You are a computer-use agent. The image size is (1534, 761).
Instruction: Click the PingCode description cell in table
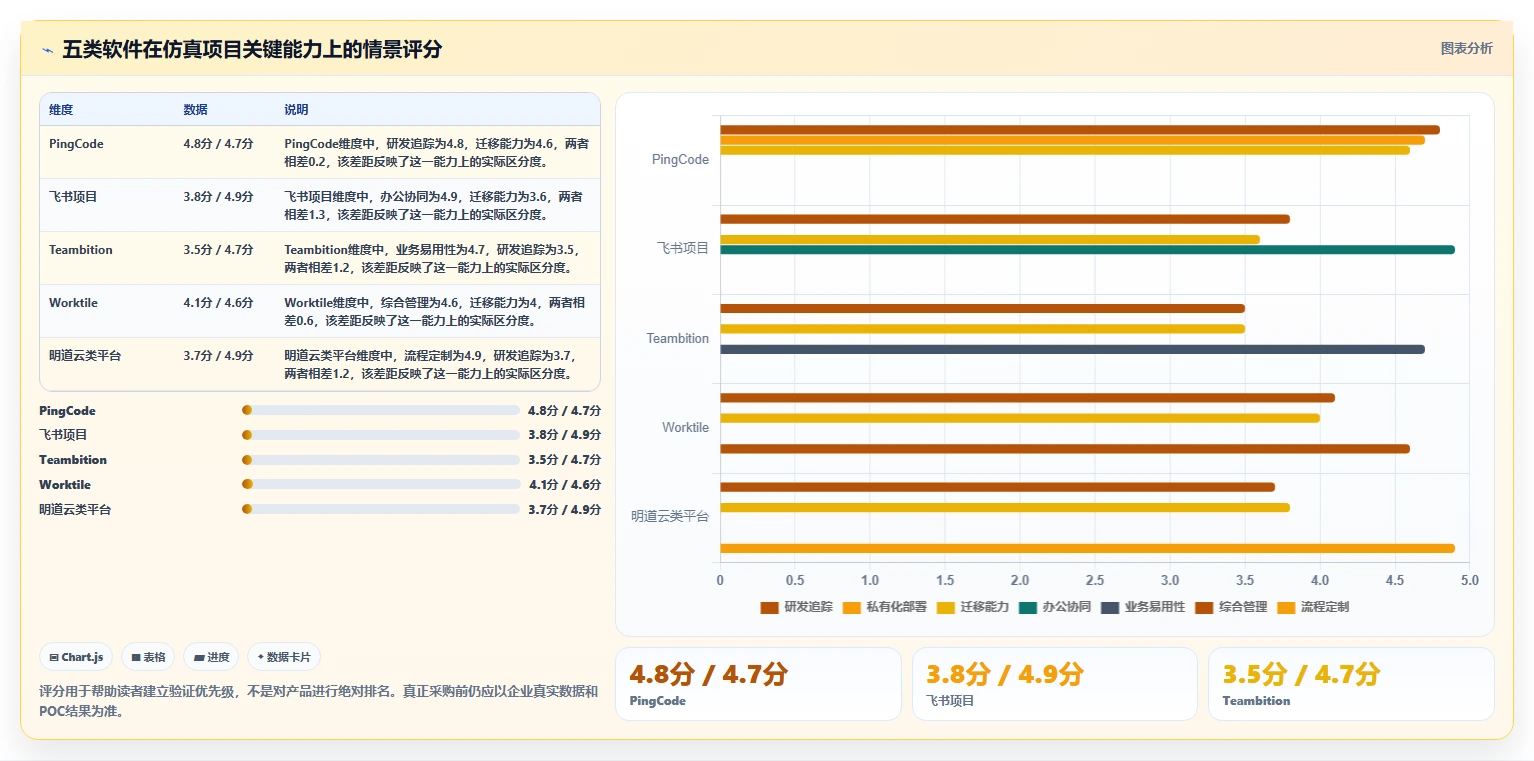coord(436,152)
